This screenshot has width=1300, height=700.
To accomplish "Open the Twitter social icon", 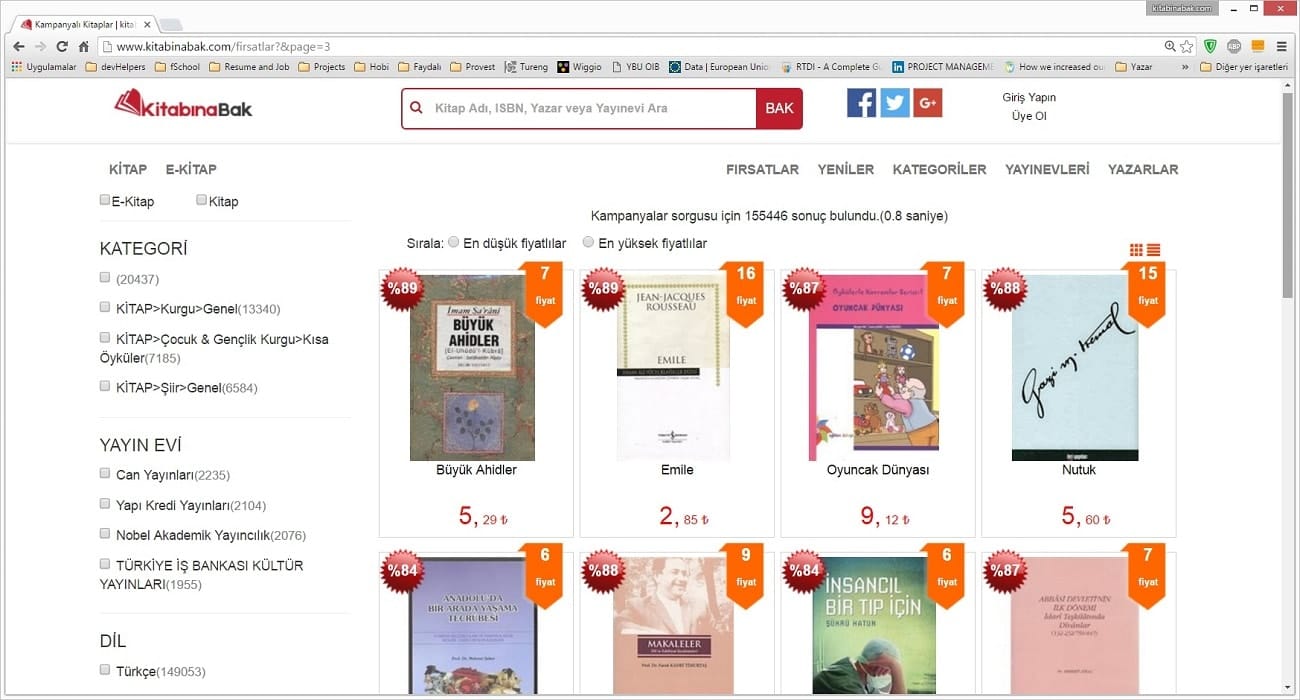I will pos(894,103).
